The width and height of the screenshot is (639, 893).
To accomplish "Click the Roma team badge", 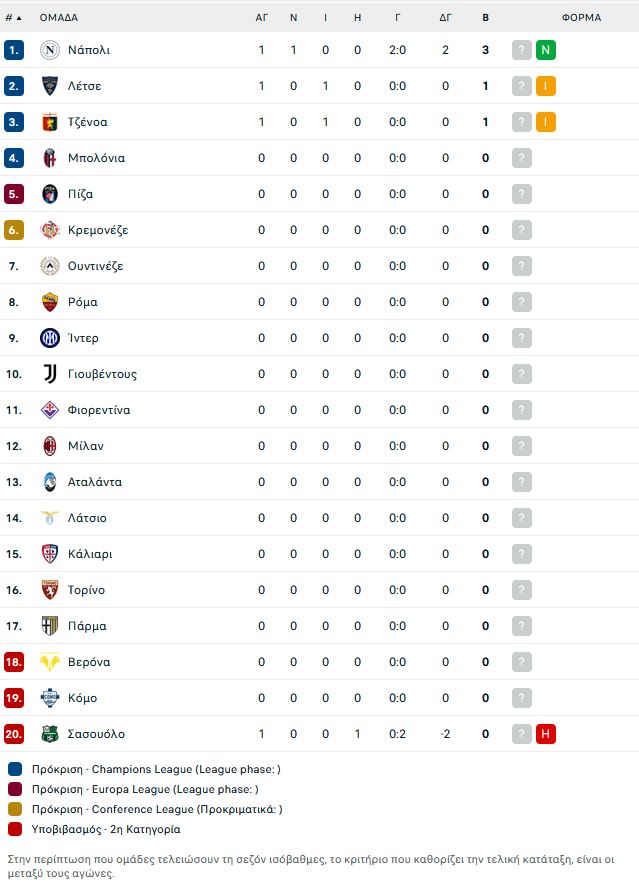I will pyautogui.click(x=50, y=302).
